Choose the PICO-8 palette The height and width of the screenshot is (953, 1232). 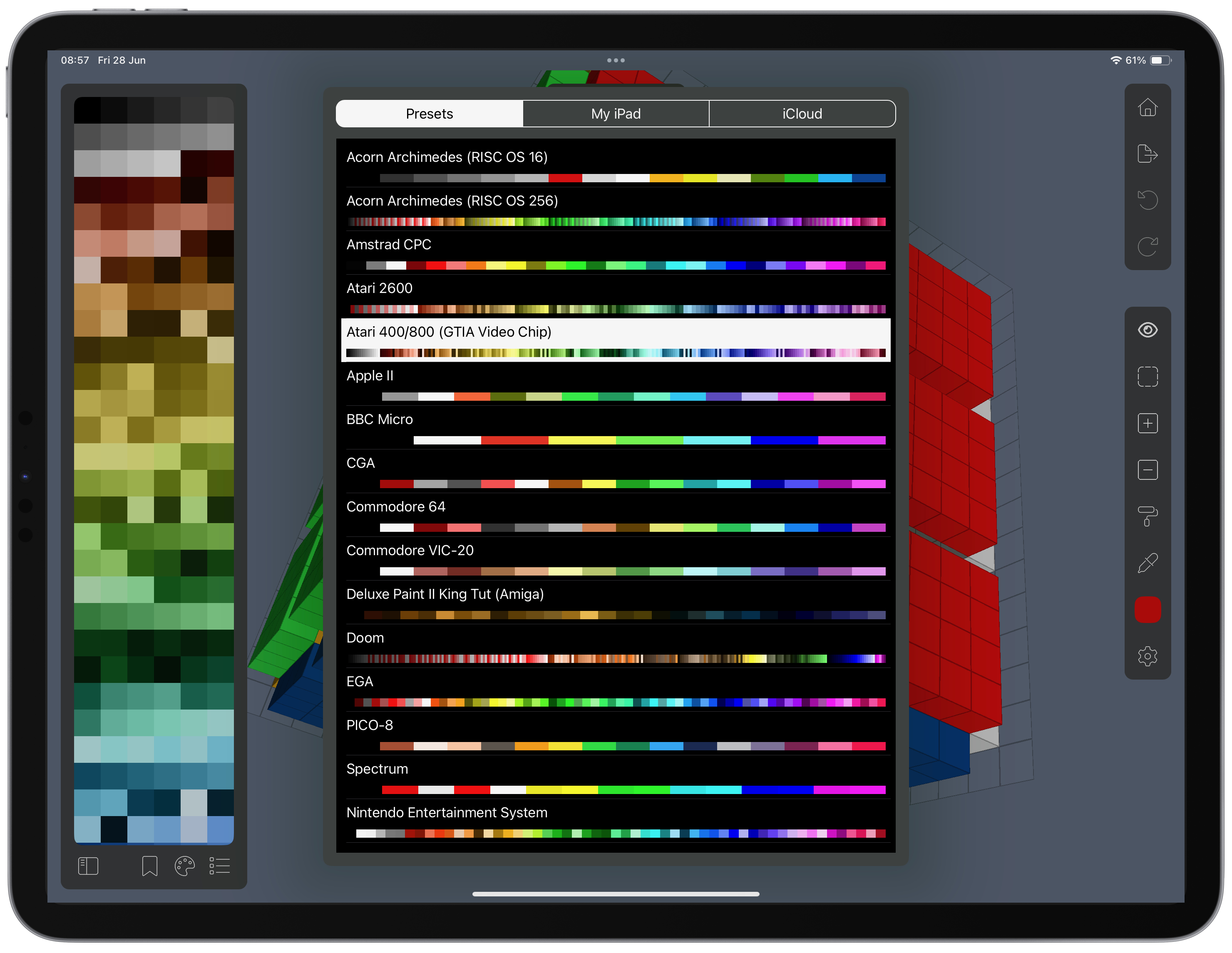click(x=616, y=734)
